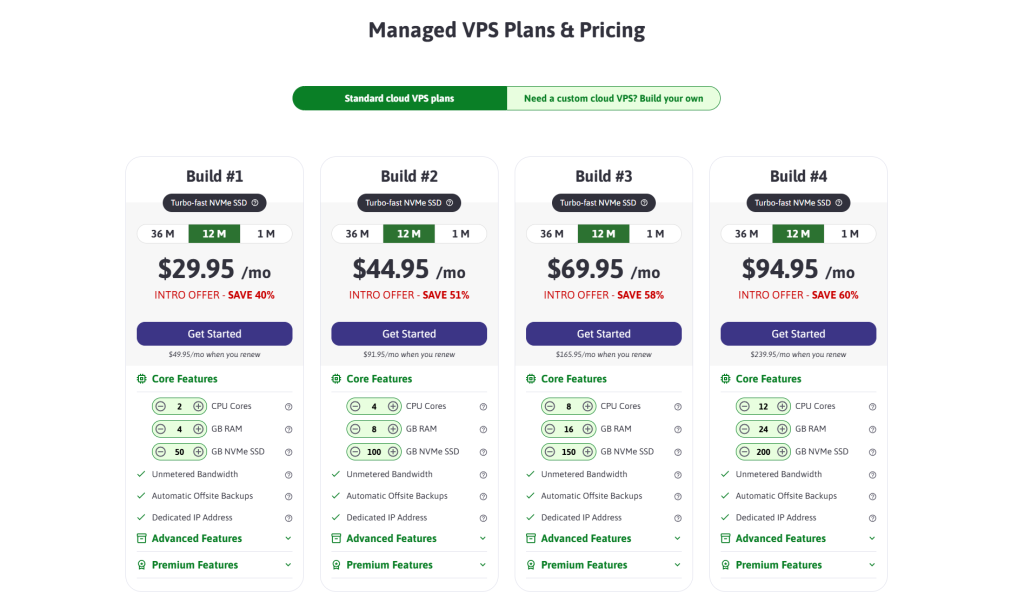Decrease GB RAM in Build #2
The width and height of the screenshot is (1024, 614).
point(355,429)
